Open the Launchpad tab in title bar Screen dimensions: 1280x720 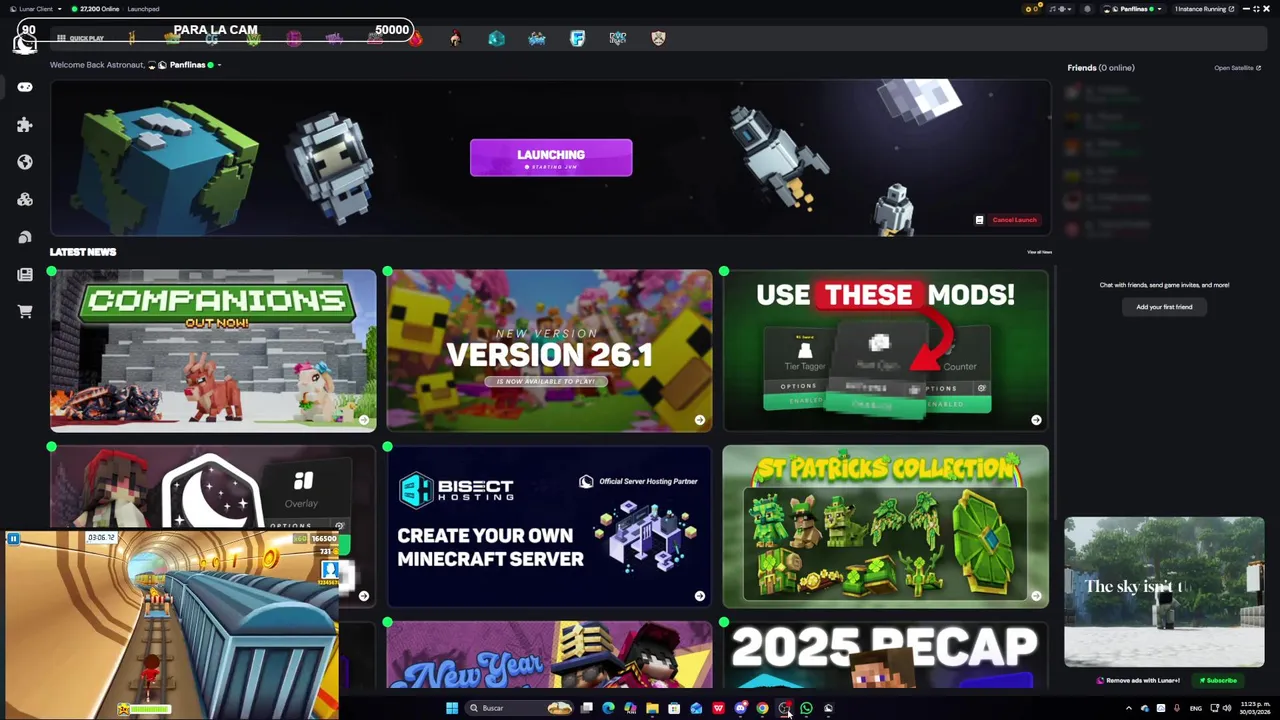click(x=143, y=9)
